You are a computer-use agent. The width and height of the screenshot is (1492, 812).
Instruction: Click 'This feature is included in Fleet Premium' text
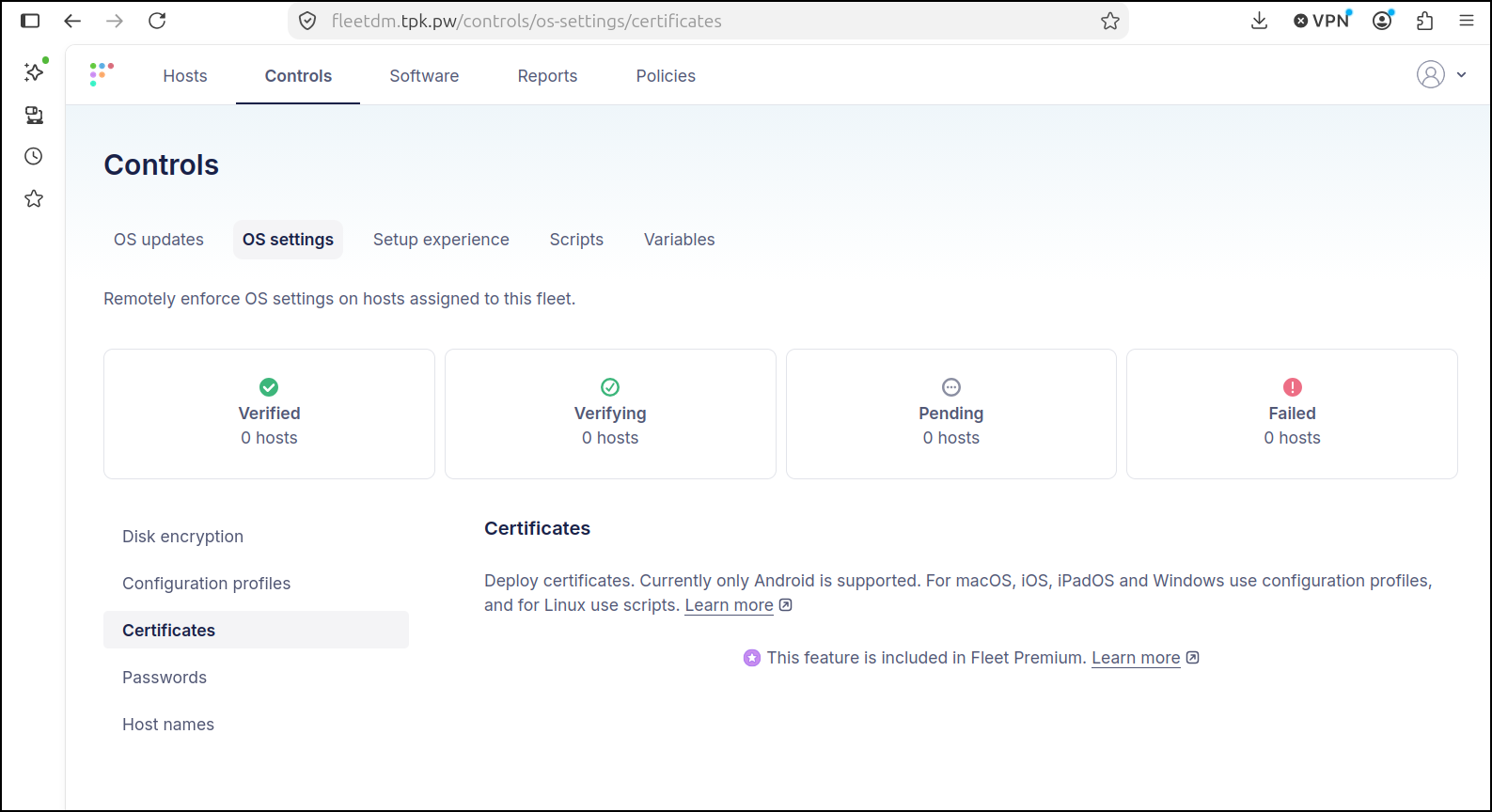926,659
